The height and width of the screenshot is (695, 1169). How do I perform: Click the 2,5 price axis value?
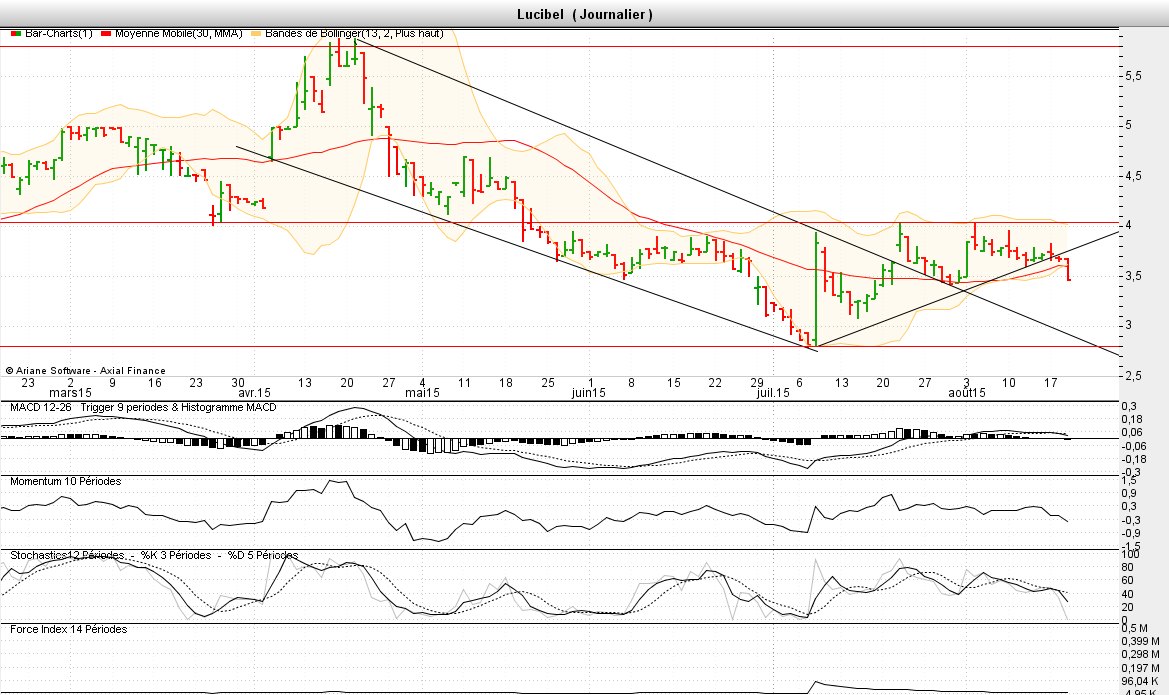point(1132,376)
